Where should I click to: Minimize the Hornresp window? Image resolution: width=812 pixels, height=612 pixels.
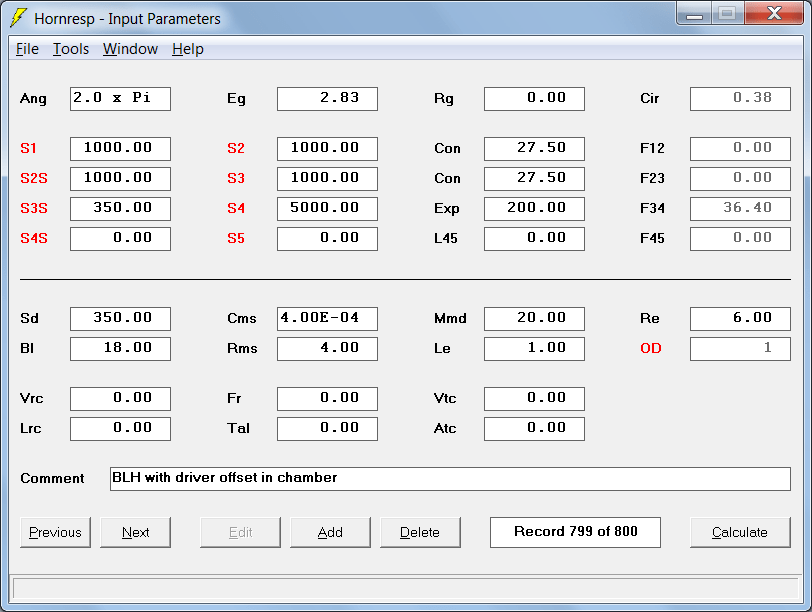(x=694, y=14)
